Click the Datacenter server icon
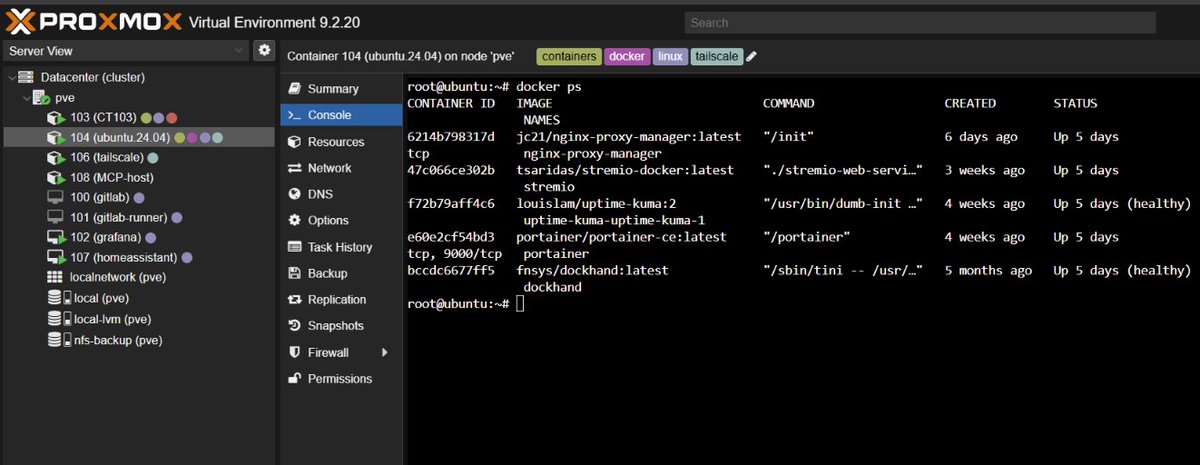This screenshot has width=1200, height=465. click(27, 77)
